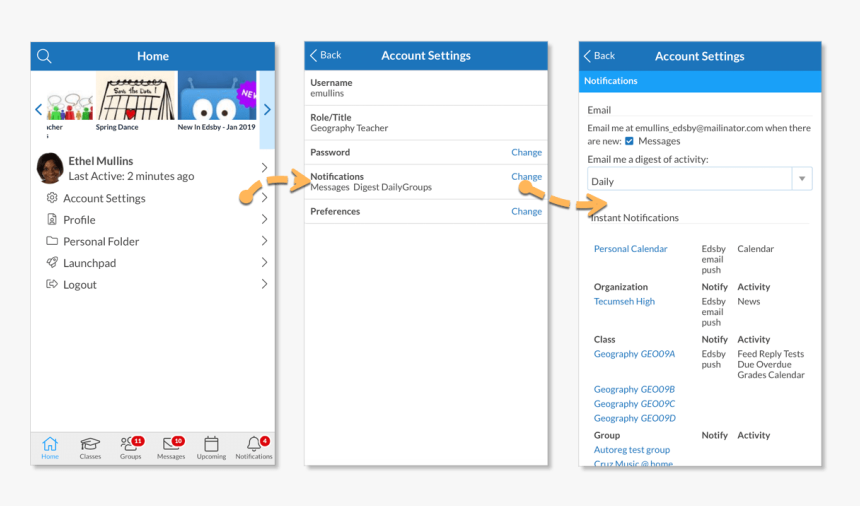Open Tecumseh High organization link
The width and height of the screenshot is (860, 506).
pos(624,301)
